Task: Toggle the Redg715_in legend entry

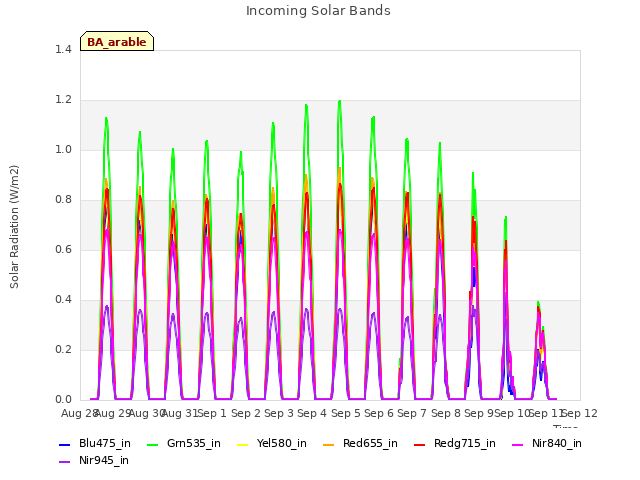Action: [x=455, y=443]
